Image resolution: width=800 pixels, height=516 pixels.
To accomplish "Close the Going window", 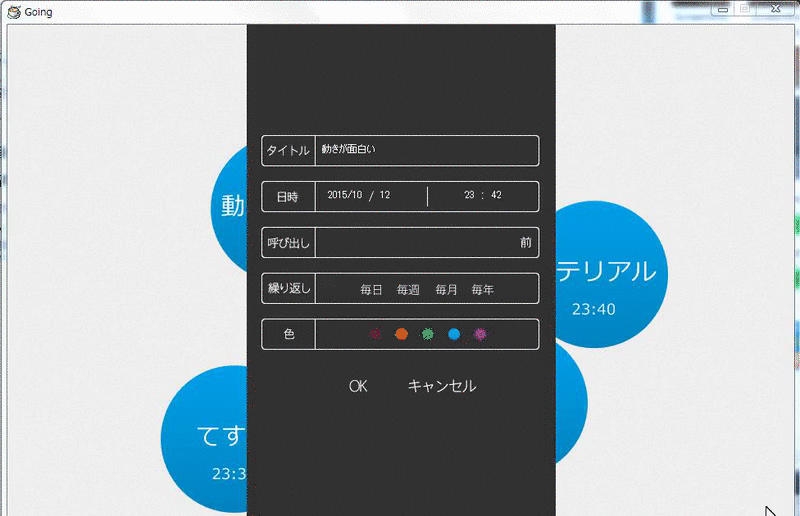I will 776,9.
